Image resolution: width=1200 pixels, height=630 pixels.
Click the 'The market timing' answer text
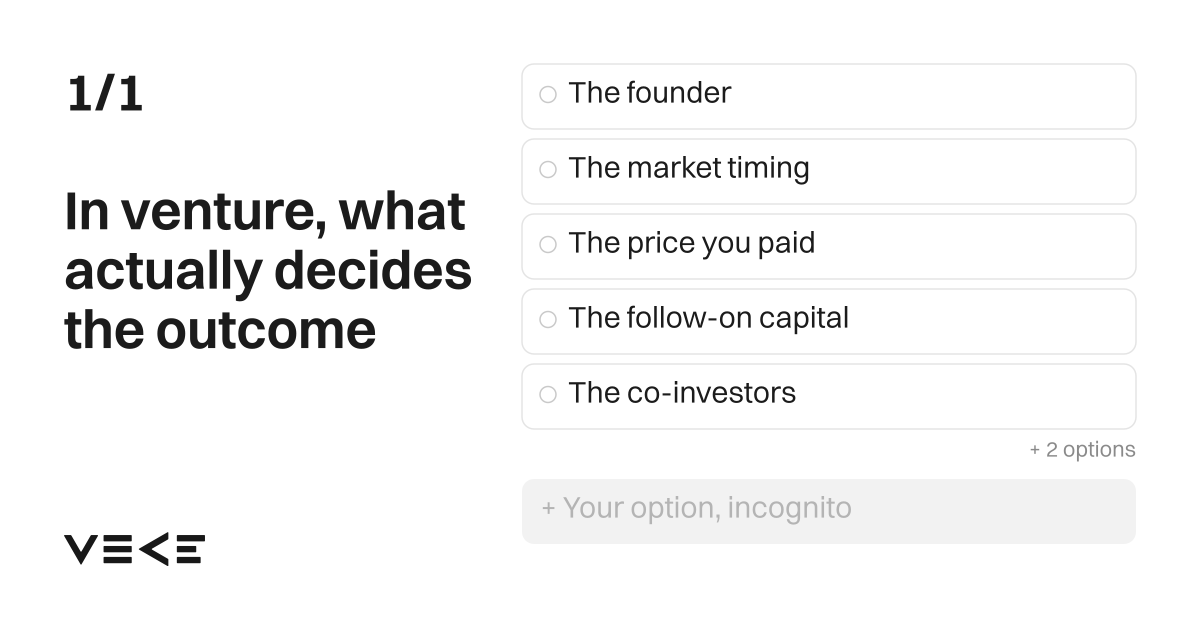point(689,168)
